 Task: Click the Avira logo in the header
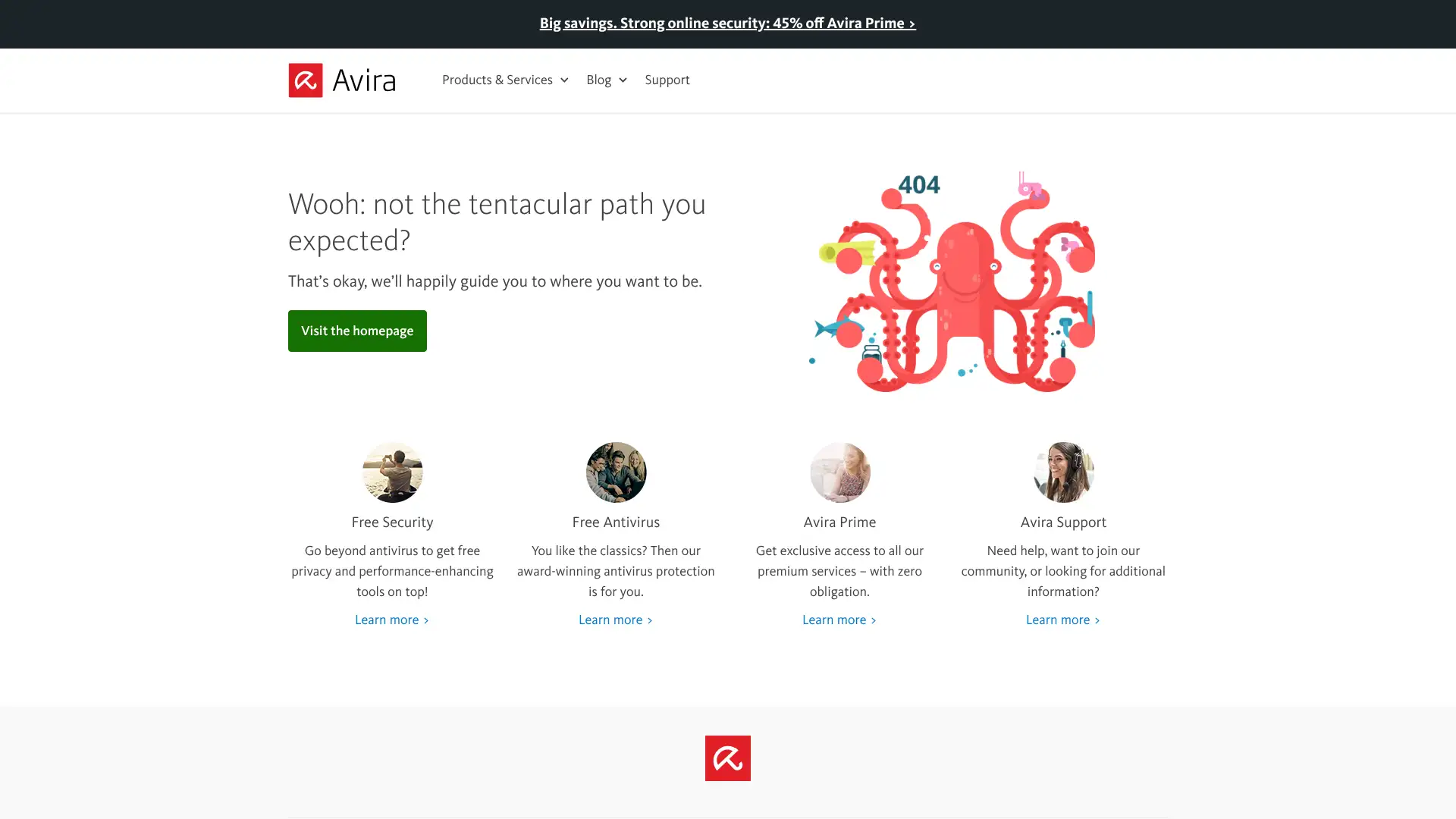pos(342,80)
